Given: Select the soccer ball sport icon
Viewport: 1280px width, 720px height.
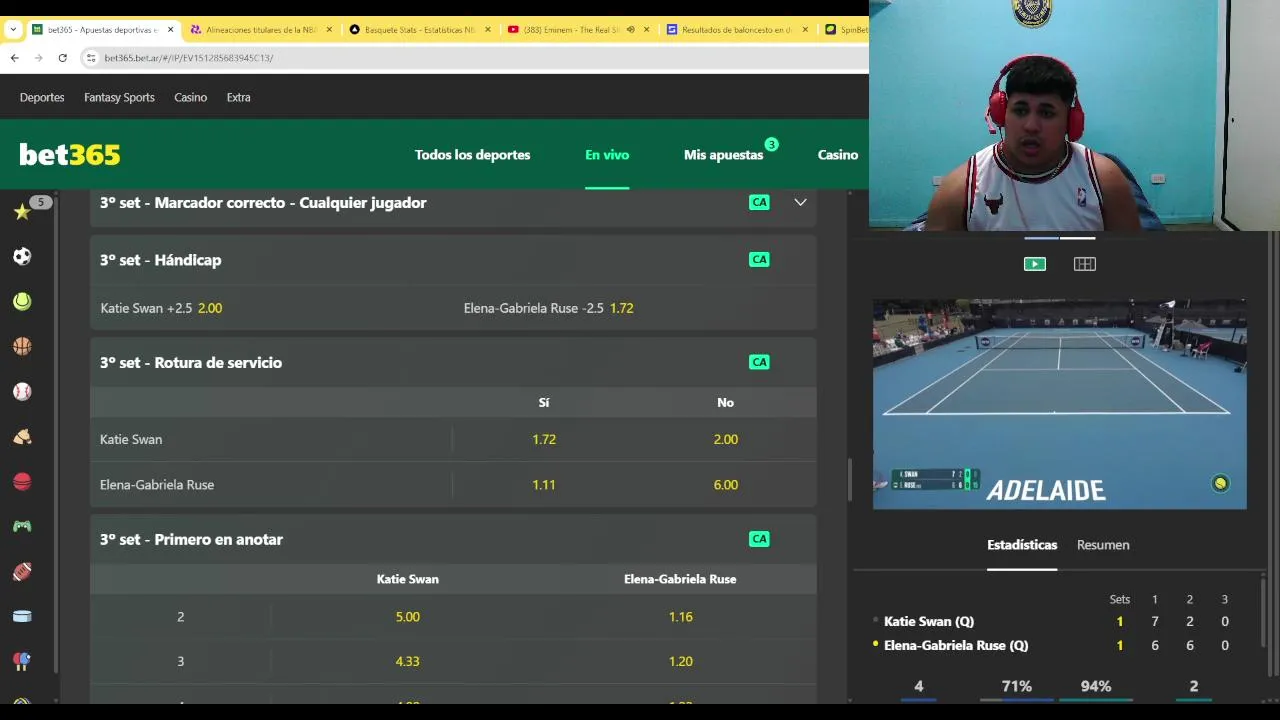Looking at the screenshot, I should 22,256.
